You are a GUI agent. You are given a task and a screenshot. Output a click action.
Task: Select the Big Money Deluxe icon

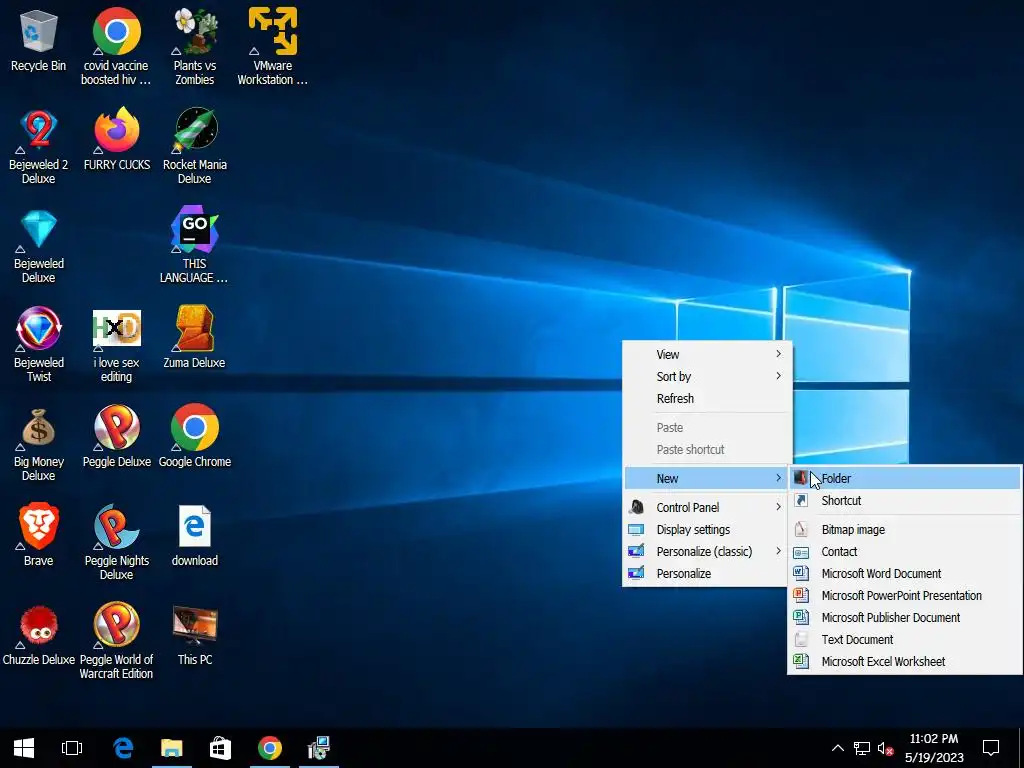click(39, 427)
